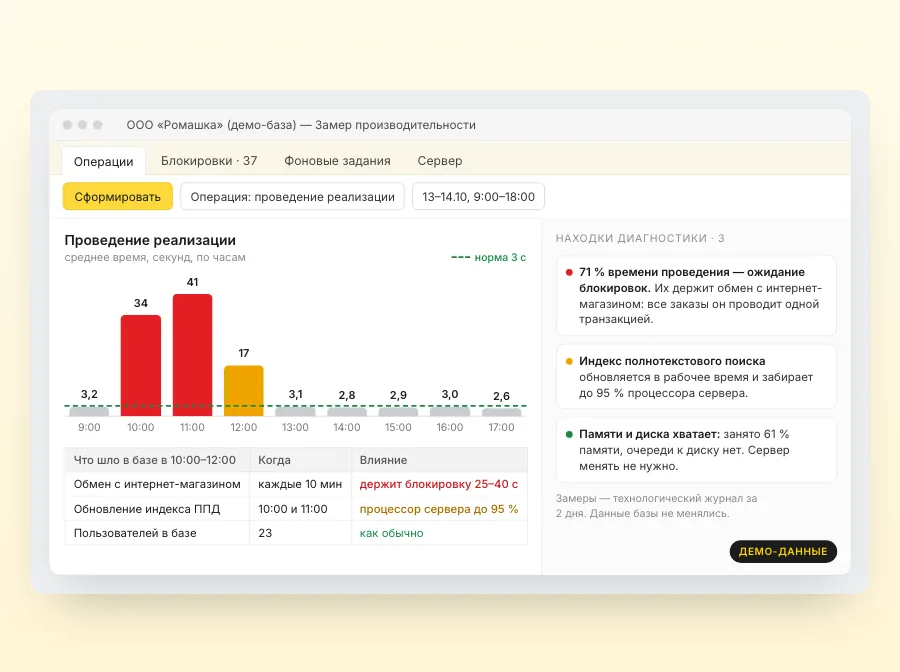Viewport: 900px width, 672px height.
Task: Click the процессор сервера до 95 % cell
Action: (439, 509)
